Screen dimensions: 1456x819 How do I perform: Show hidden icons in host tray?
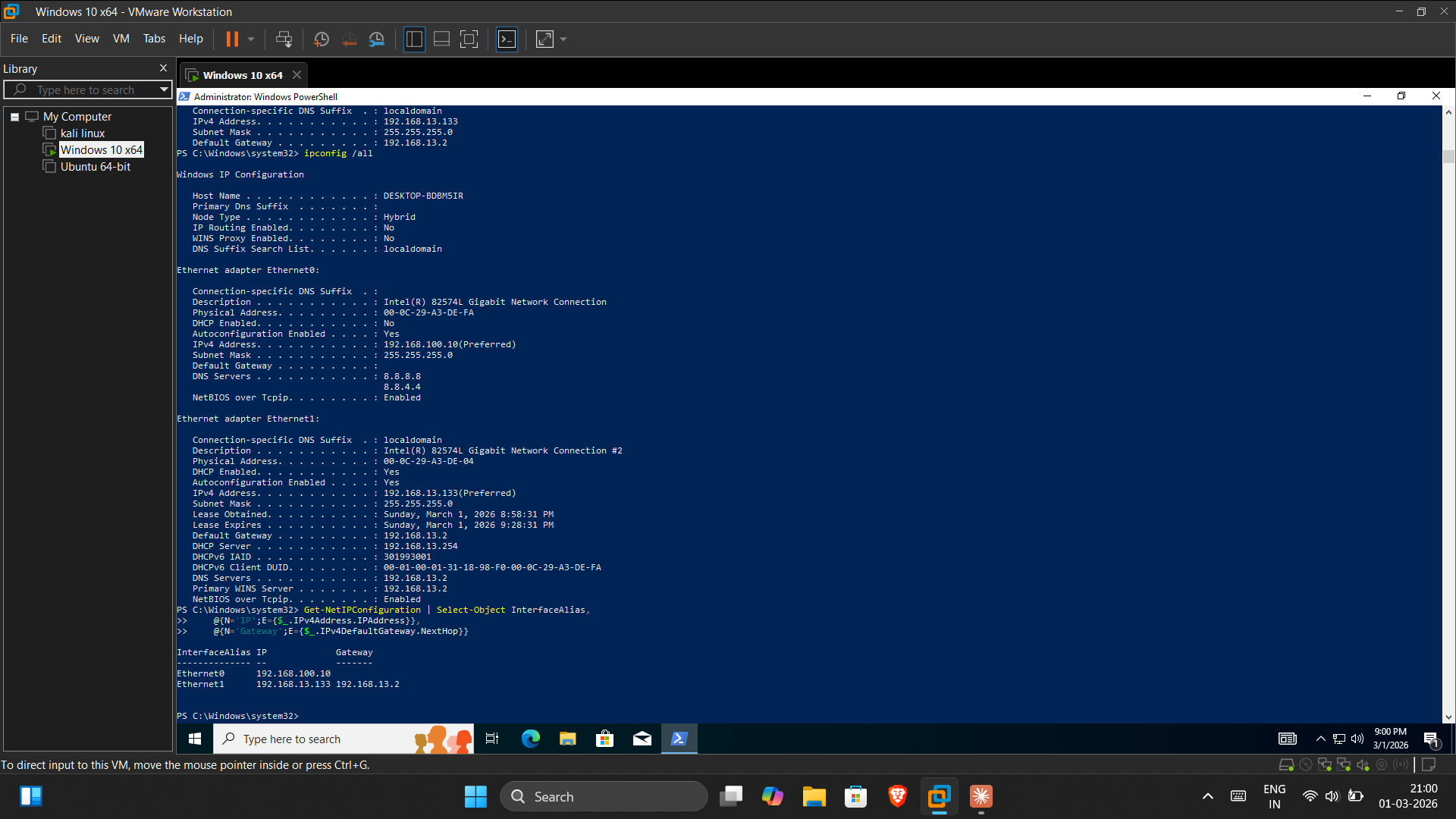(x=1208, y=796)
